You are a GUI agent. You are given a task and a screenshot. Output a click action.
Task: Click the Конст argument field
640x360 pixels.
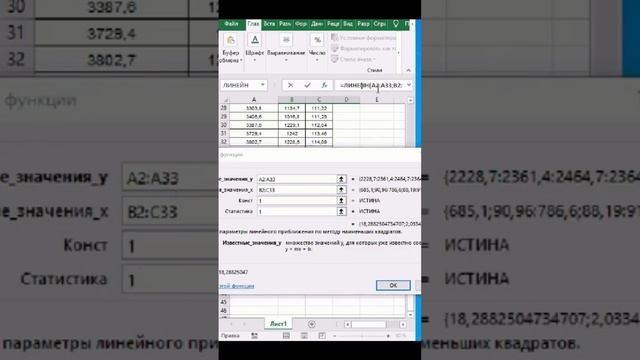(x=297, y=200)
